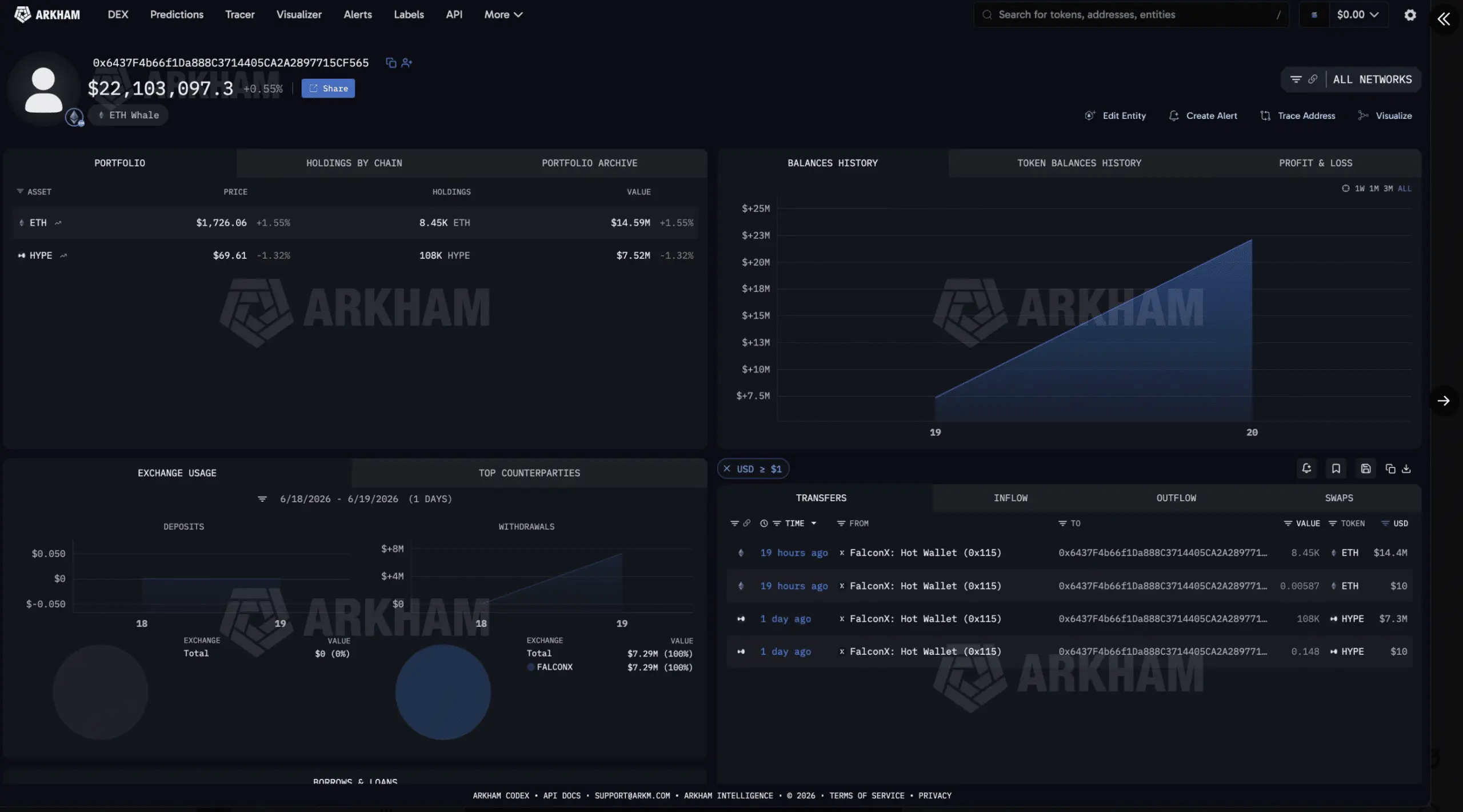Viewport: 1463px width, 812px height.
Task: Click Edit Entity
Action: pos(1115,116)
